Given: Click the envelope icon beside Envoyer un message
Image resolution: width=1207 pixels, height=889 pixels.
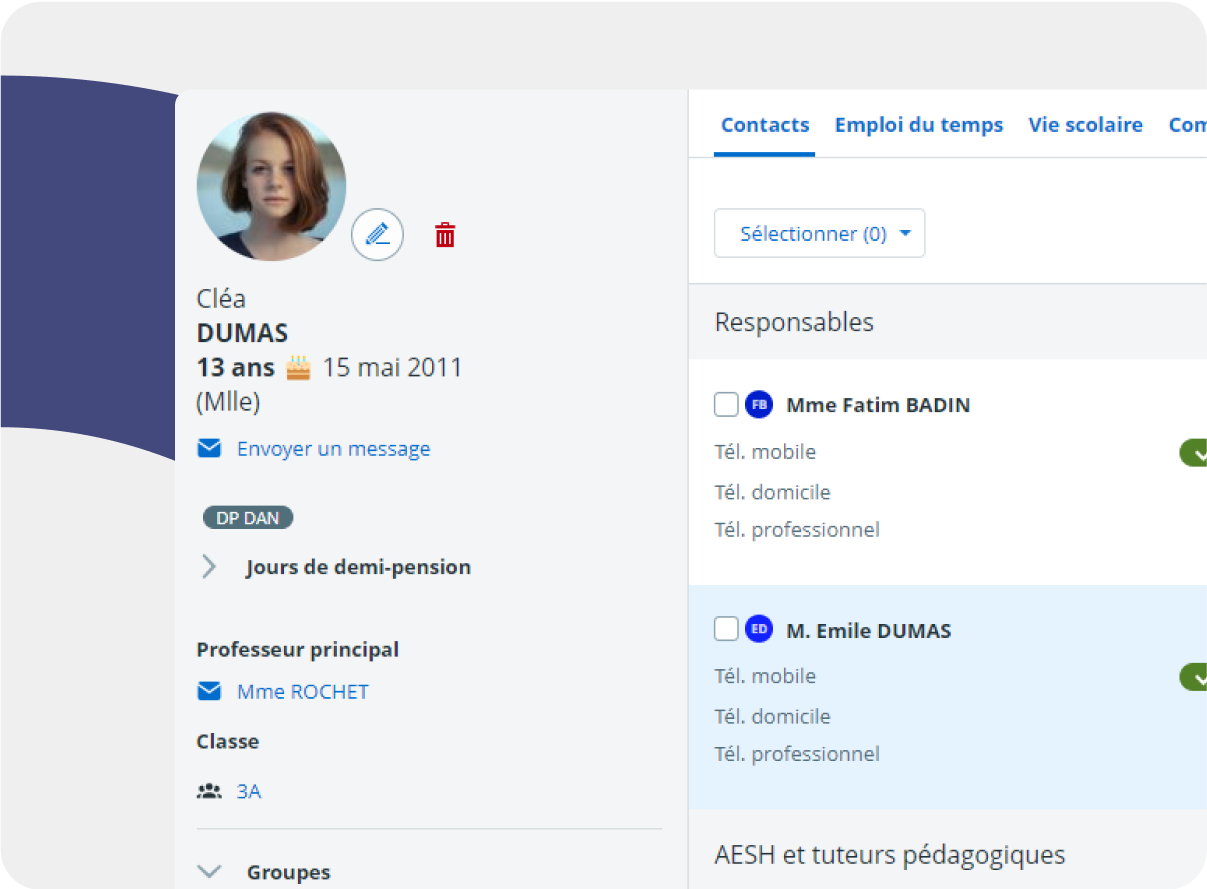Looking at the screenshot, I should [x=209, y=449].
